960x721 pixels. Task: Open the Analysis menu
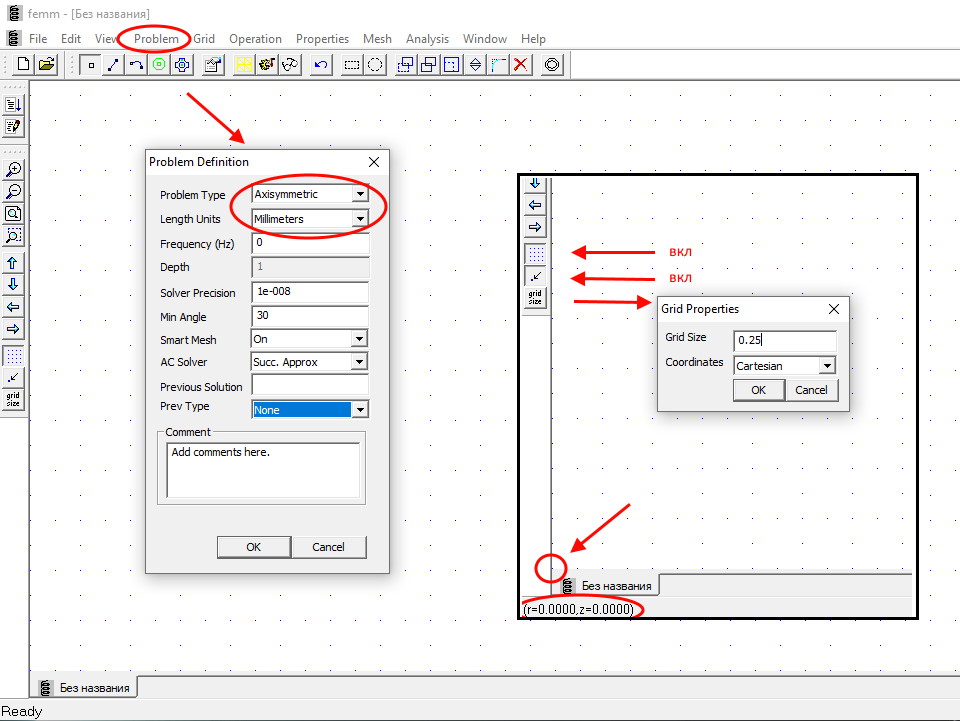point(427,39)
